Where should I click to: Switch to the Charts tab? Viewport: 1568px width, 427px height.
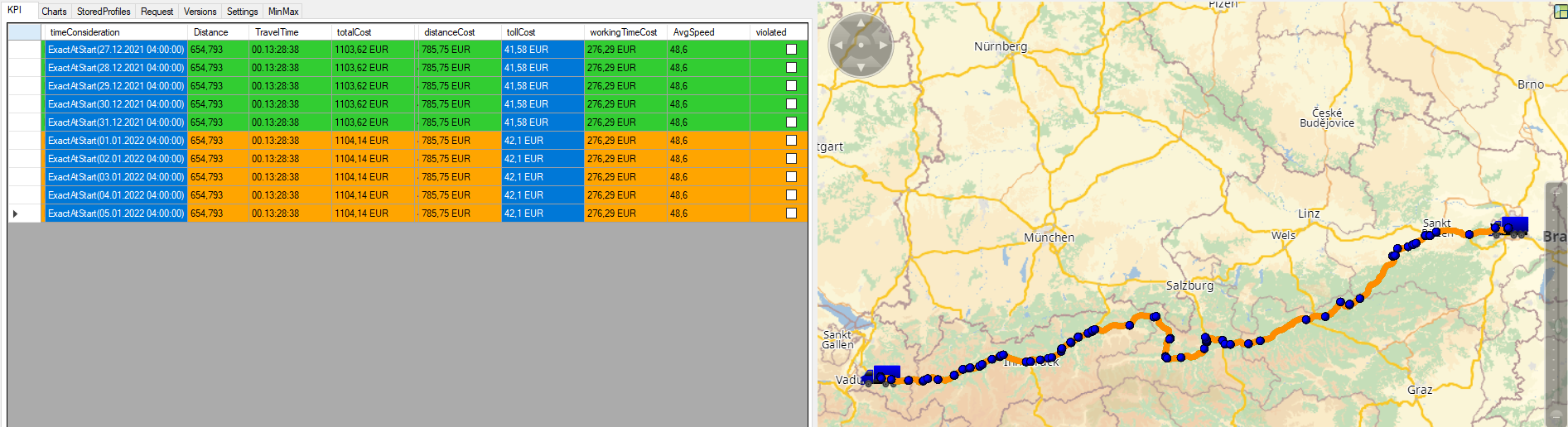click(54, 12)
